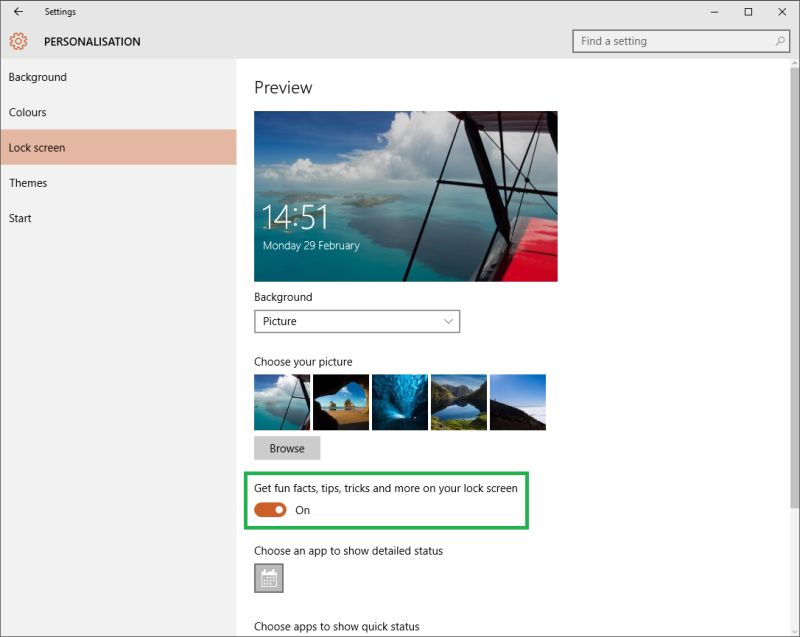Click the Personalisation gear icon
800x637 pixels.
(17, 41)
